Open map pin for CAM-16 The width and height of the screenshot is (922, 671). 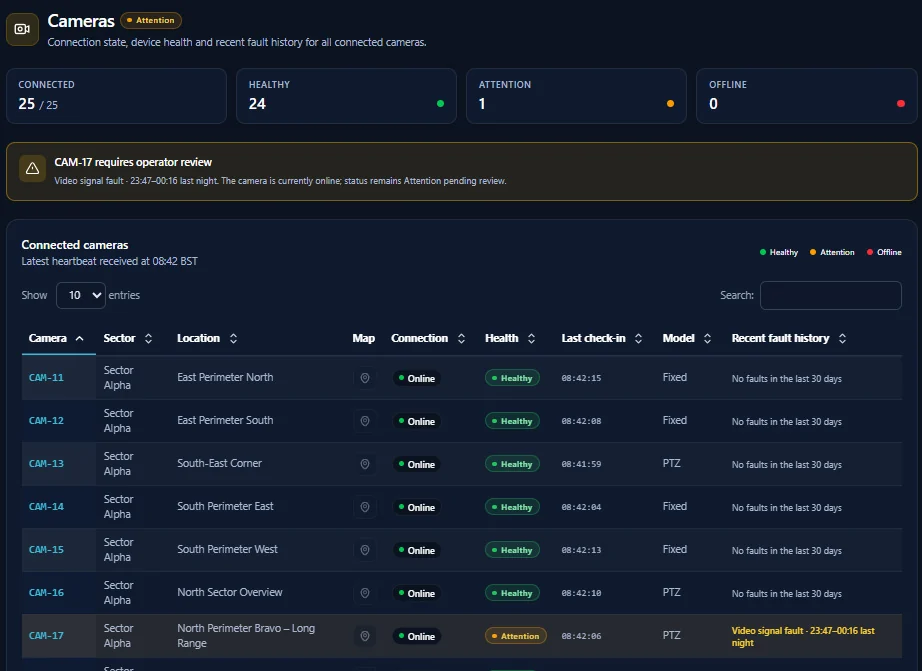pyautogui.click(x=365, y=593)
